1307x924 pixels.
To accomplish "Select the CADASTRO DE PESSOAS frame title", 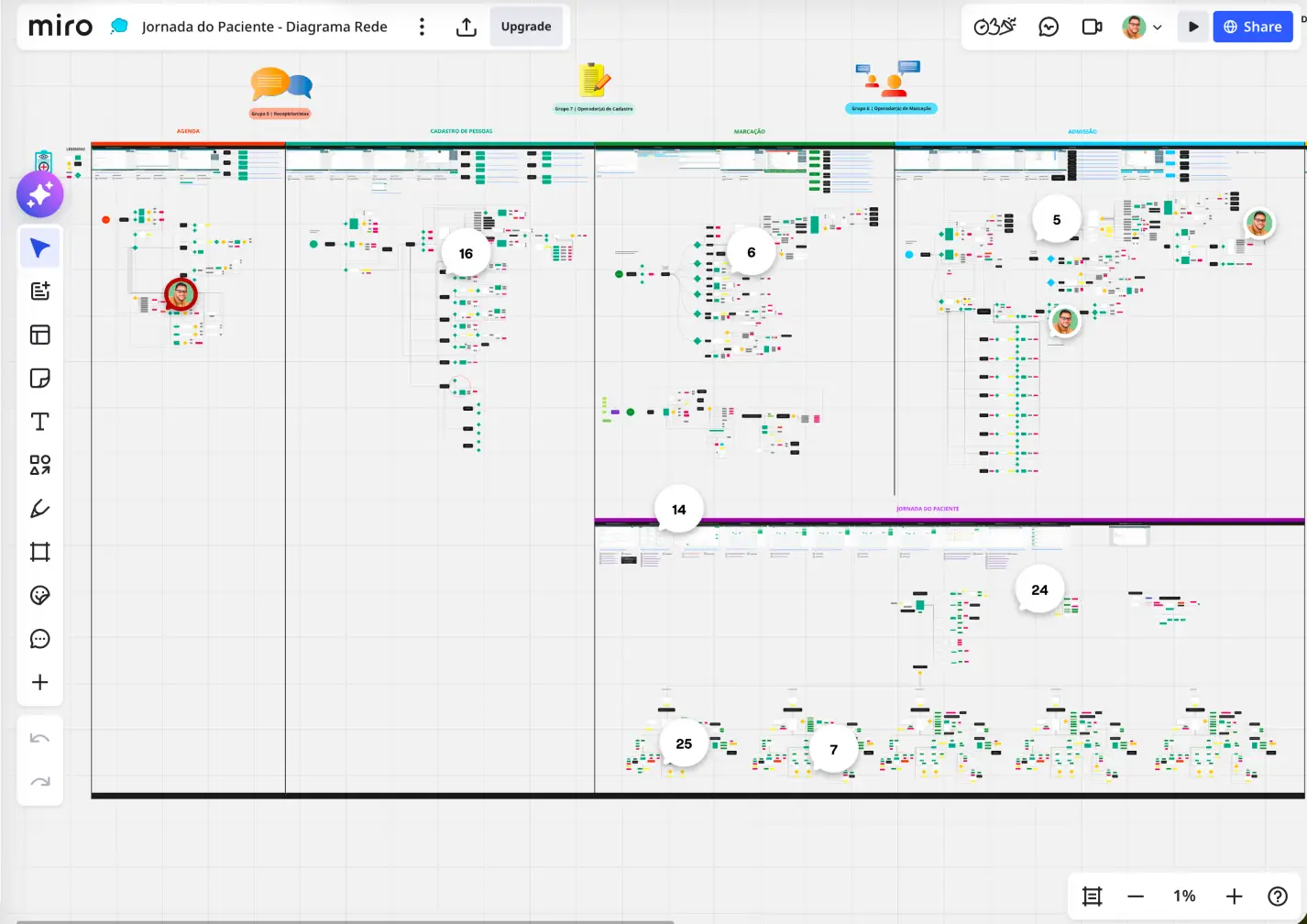I will [461, 131].
